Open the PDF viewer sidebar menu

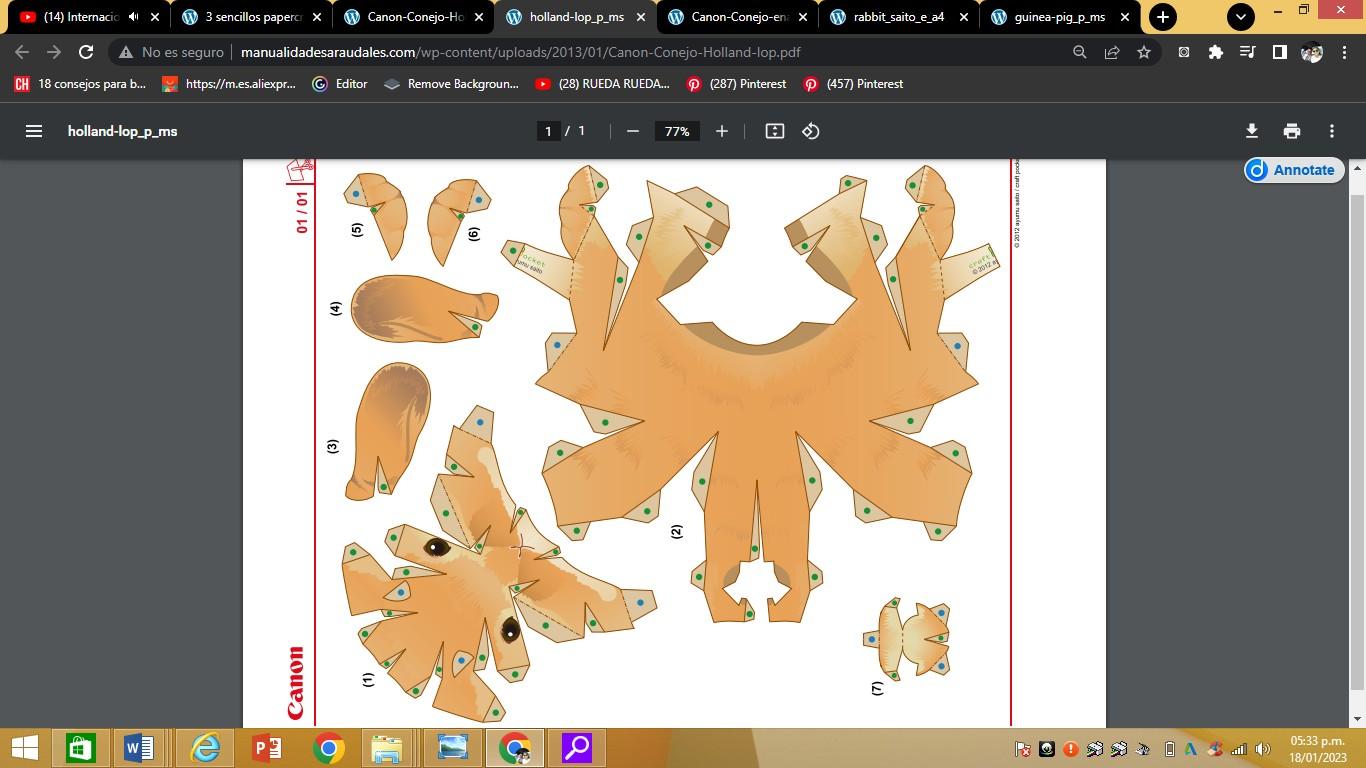tap(34, 131)
